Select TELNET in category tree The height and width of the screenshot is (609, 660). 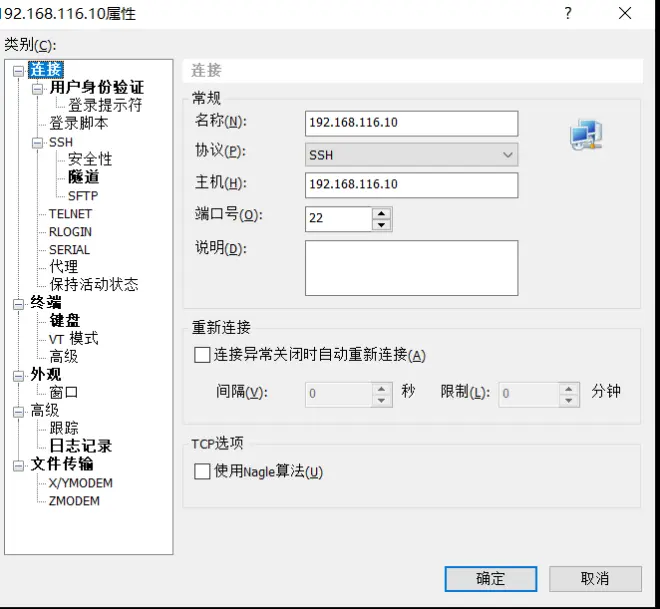click(x=70, y=214)
